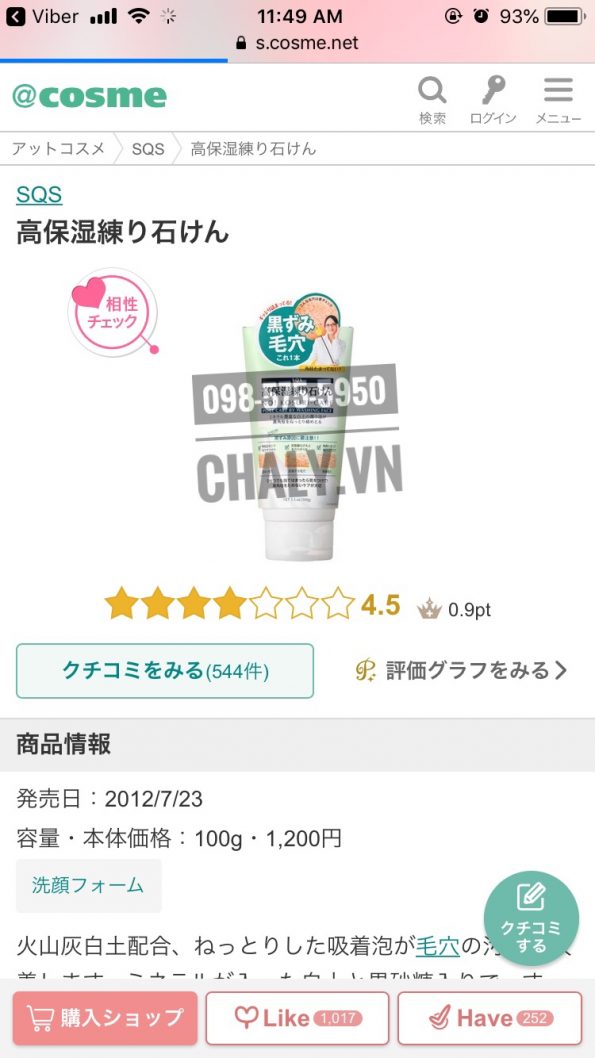Tap the 購入ショップ cart button
Image resolution: width=595 pixels, height=1058 pixels.
point(105,1018)
